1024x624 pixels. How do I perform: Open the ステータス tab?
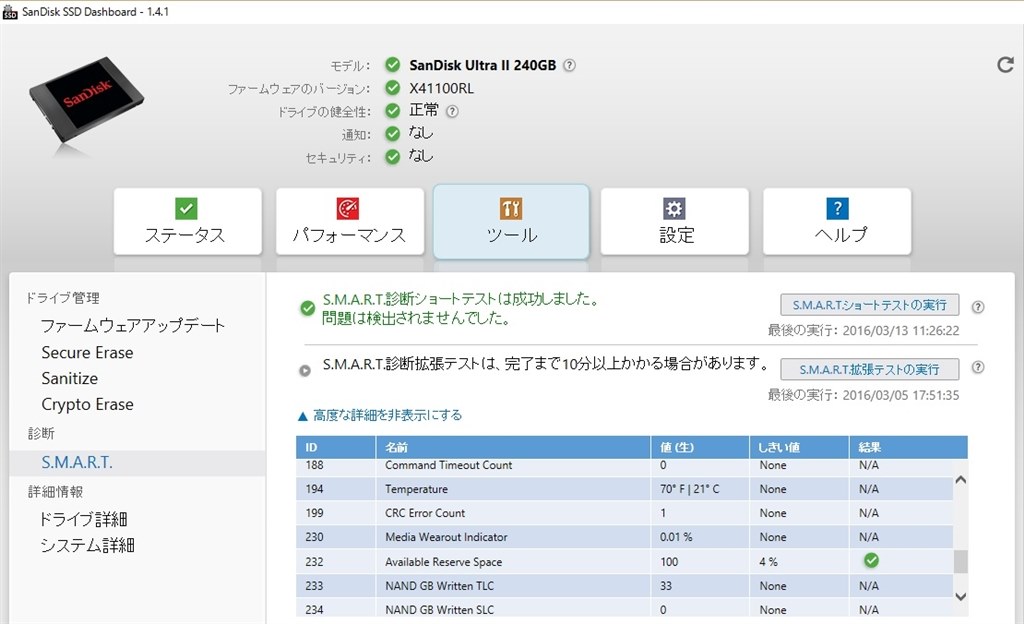tap(187, 221)
